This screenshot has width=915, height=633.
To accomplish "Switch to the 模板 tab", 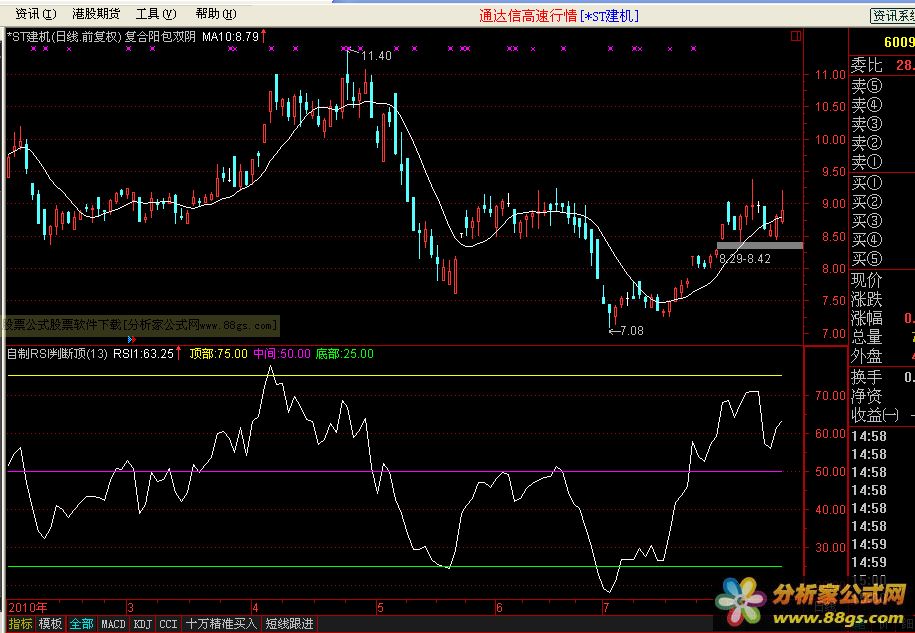I will [x=50, y=624].
